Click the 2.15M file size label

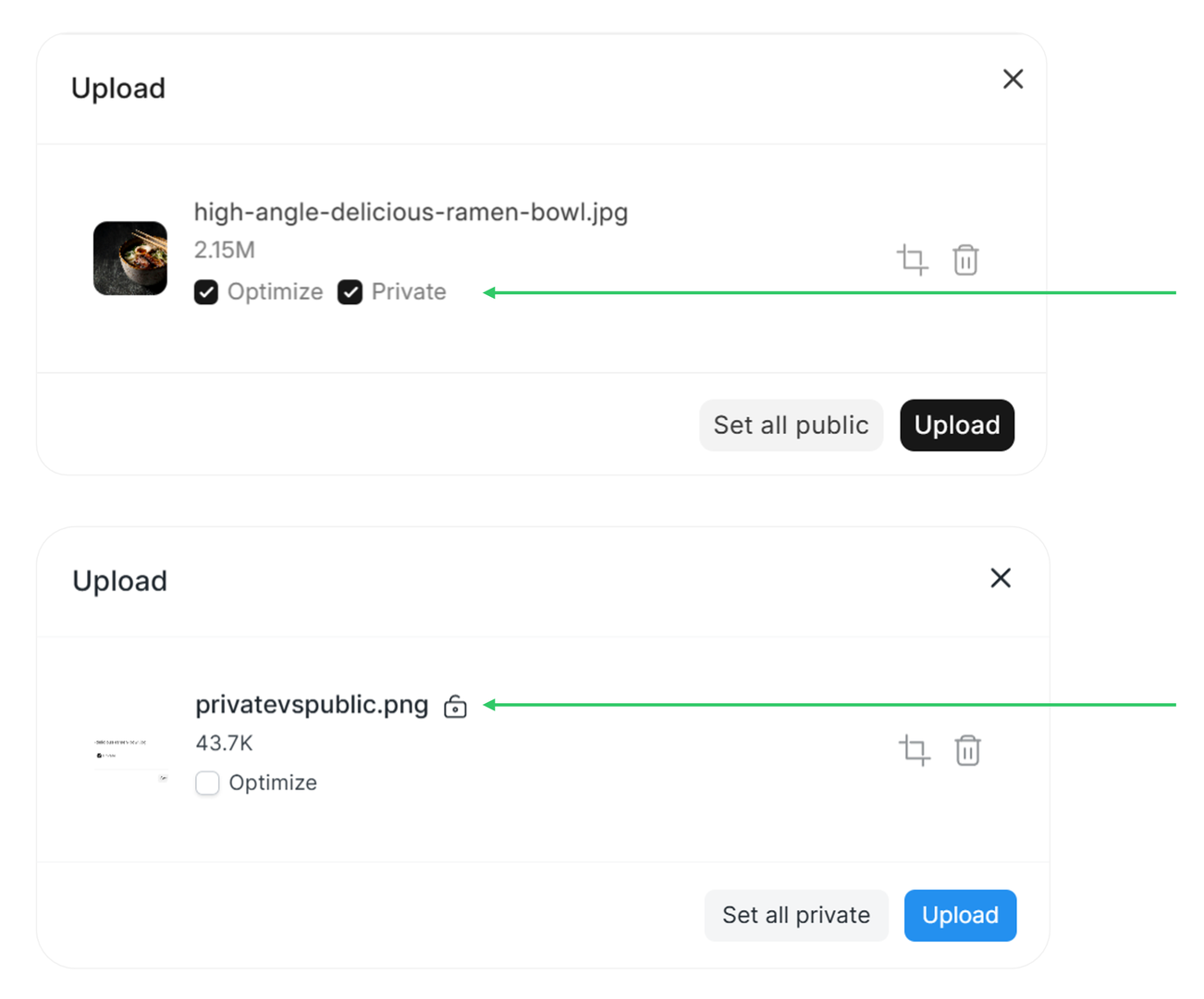[x=225, y=251]
